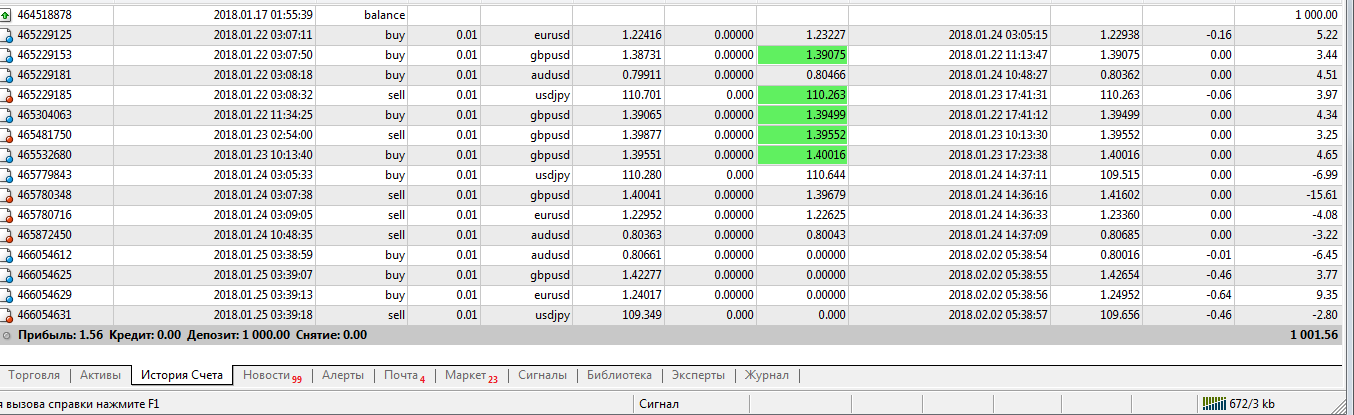Screen dimensions: 1354x415
Task: Click the profit summary row circle icon
Action: pos(7,335)
